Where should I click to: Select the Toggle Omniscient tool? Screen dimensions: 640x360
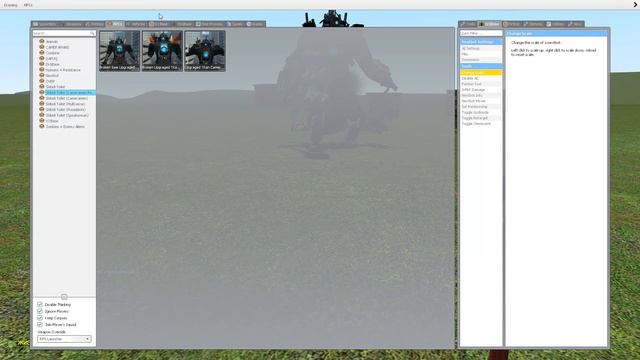[x=481, y=124]
